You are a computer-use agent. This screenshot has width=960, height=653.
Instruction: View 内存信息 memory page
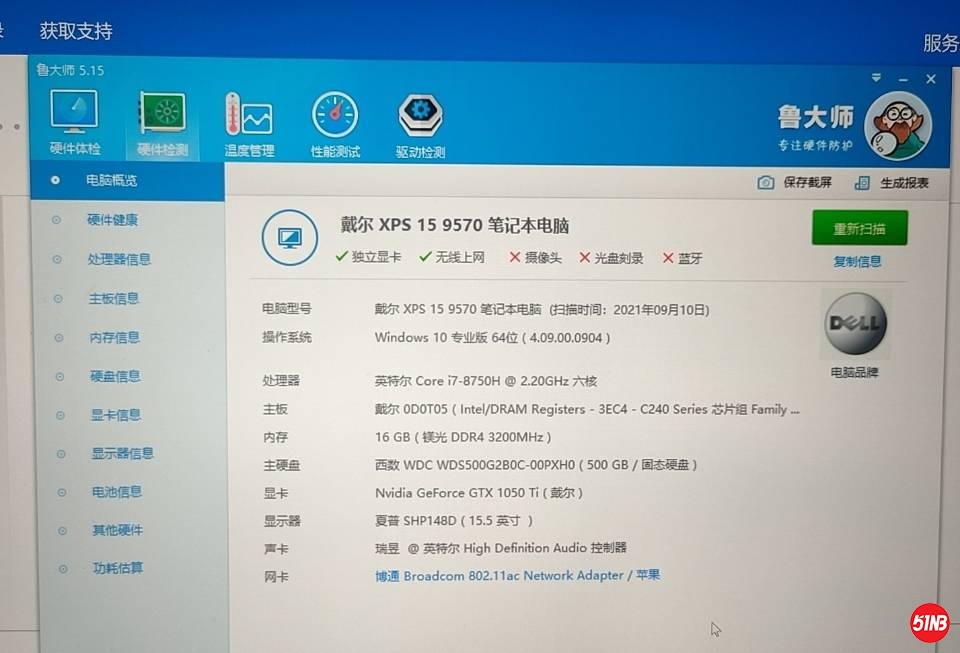(114, 337)
